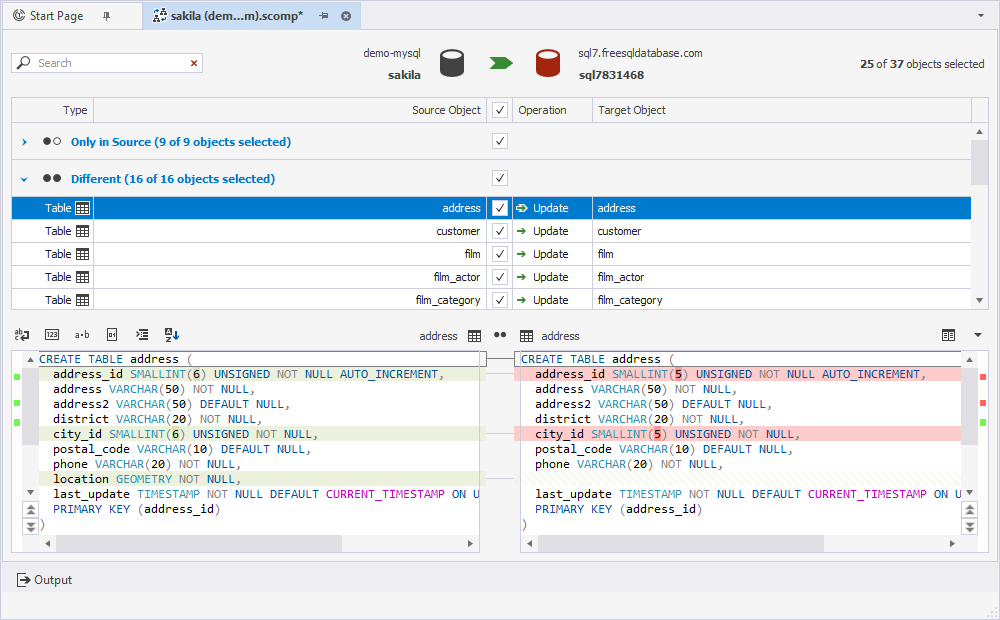The width and height of the screenshot is (1000, 620).
Task: Click left code pane scroll down arrow
Action: point(30,492)
